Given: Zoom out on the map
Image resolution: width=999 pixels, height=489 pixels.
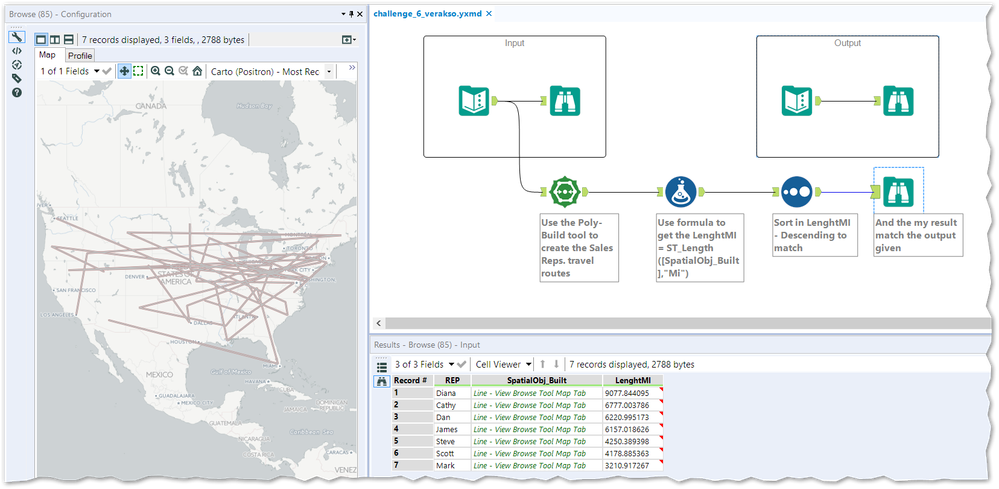Looking at the screenshot, I should [169, 71].
